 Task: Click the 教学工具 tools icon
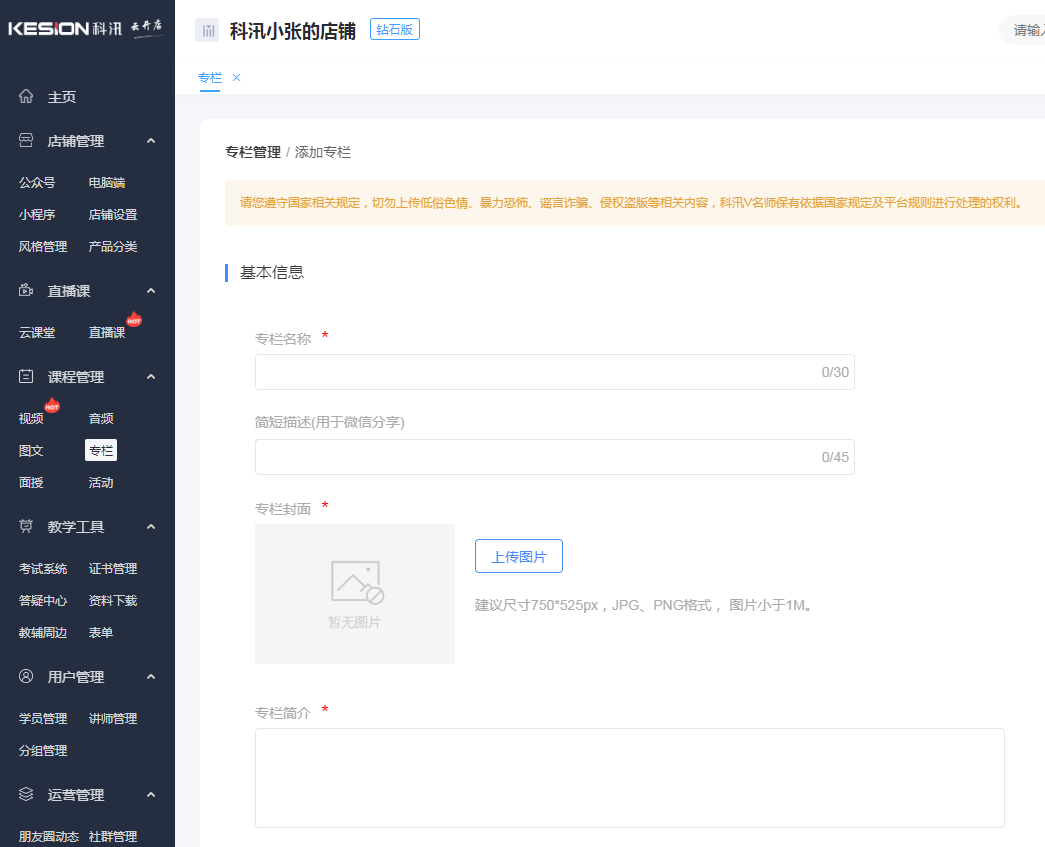[25, 527]
